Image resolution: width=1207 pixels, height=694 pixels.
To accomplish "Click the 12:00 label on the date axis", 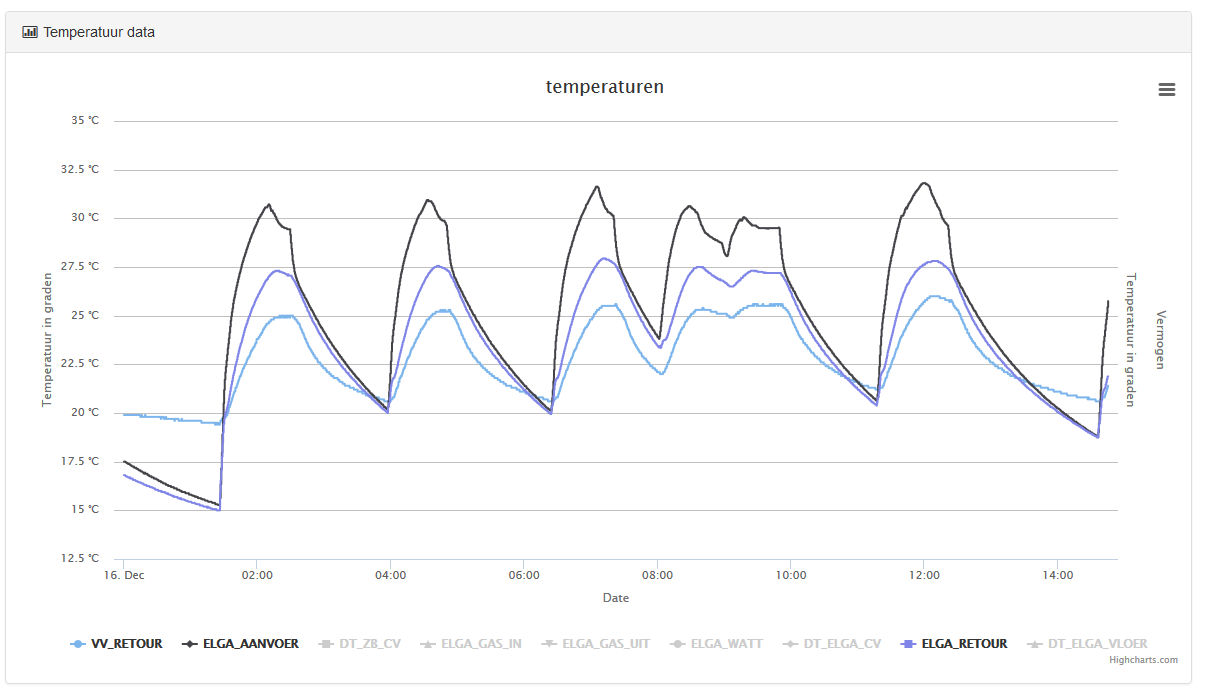I will coord(924,575).
